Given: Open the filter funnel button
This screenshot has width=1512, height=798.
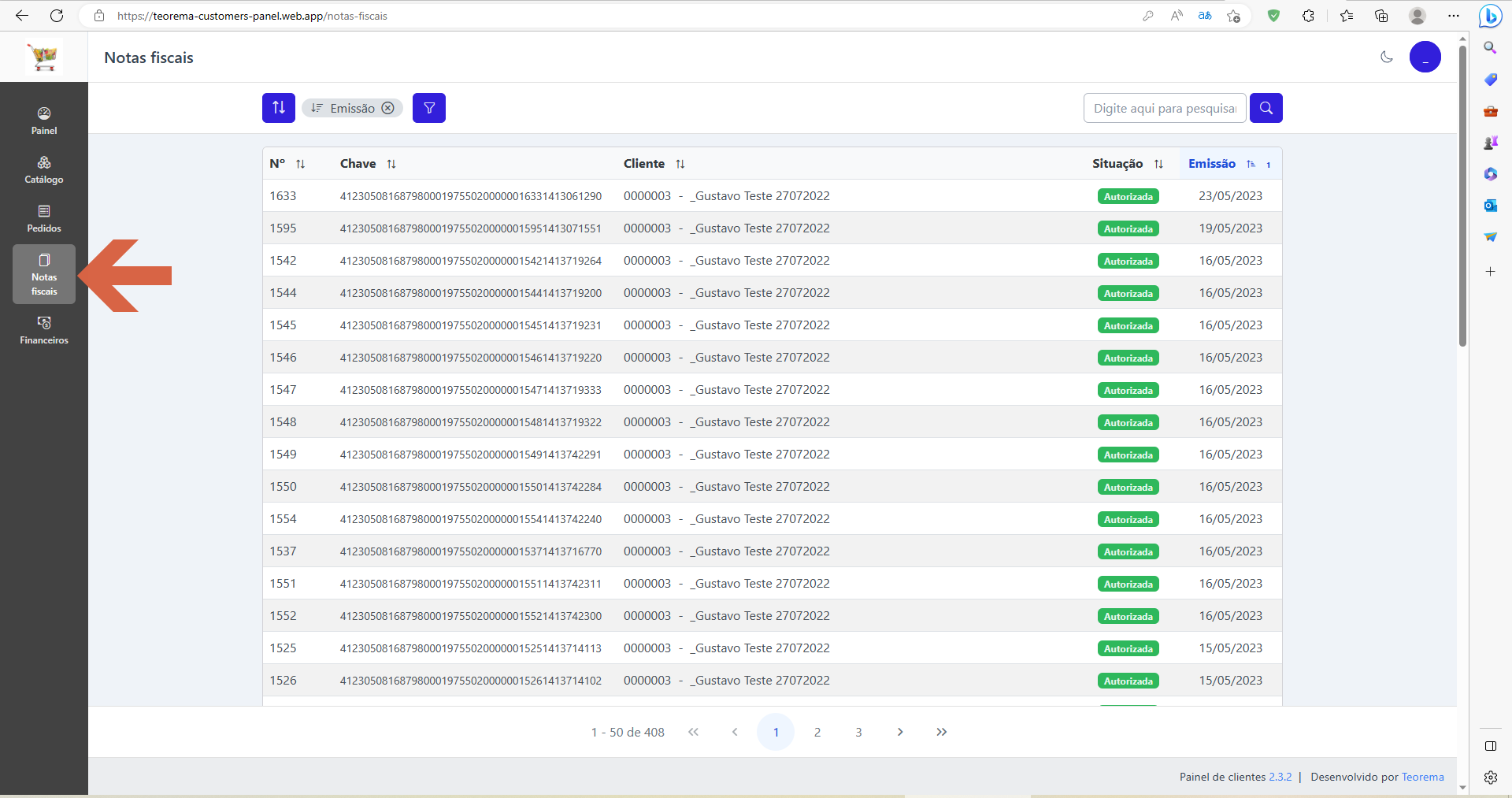Looking at the screenshot, I should pos(429,108).
